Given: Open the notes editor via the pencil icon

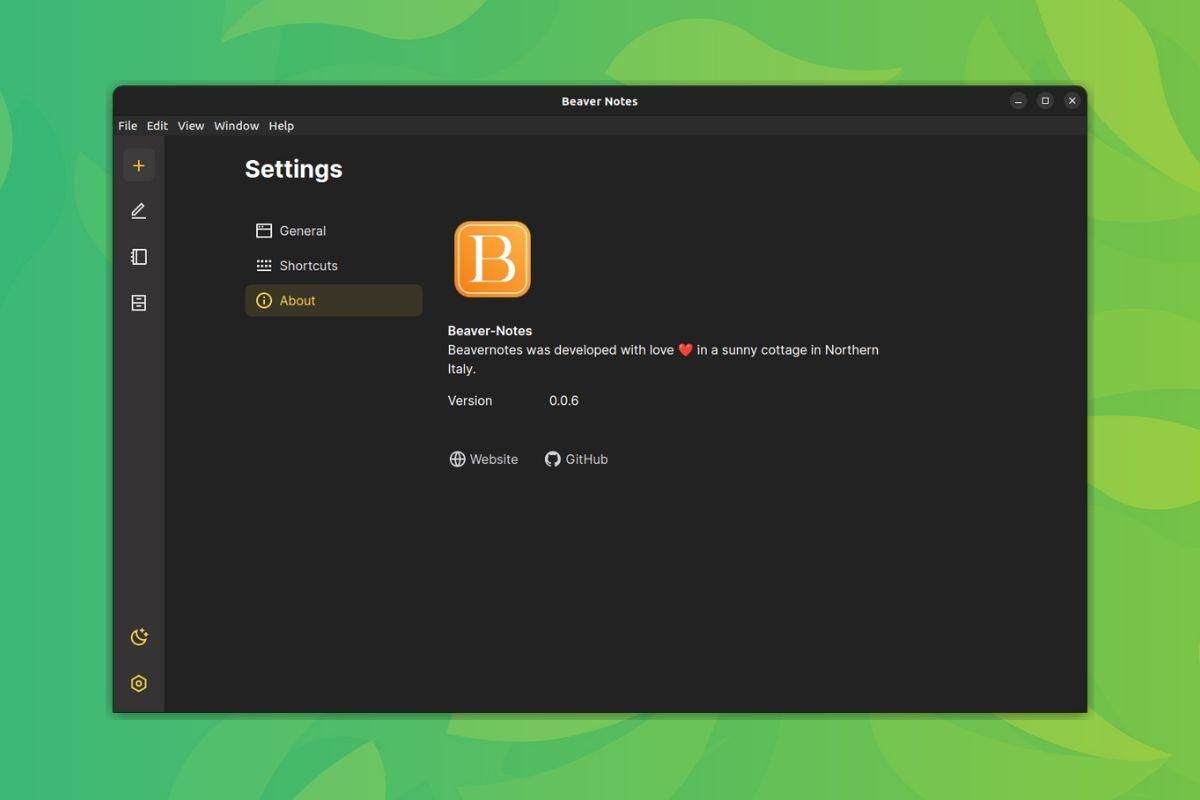Looking at the screenshot, I should 139,211.
